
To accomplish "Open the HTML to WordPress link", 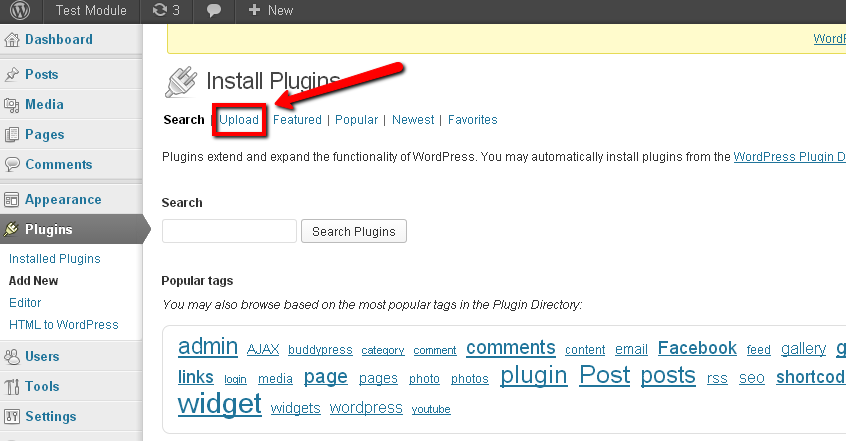I will [64, 325].
